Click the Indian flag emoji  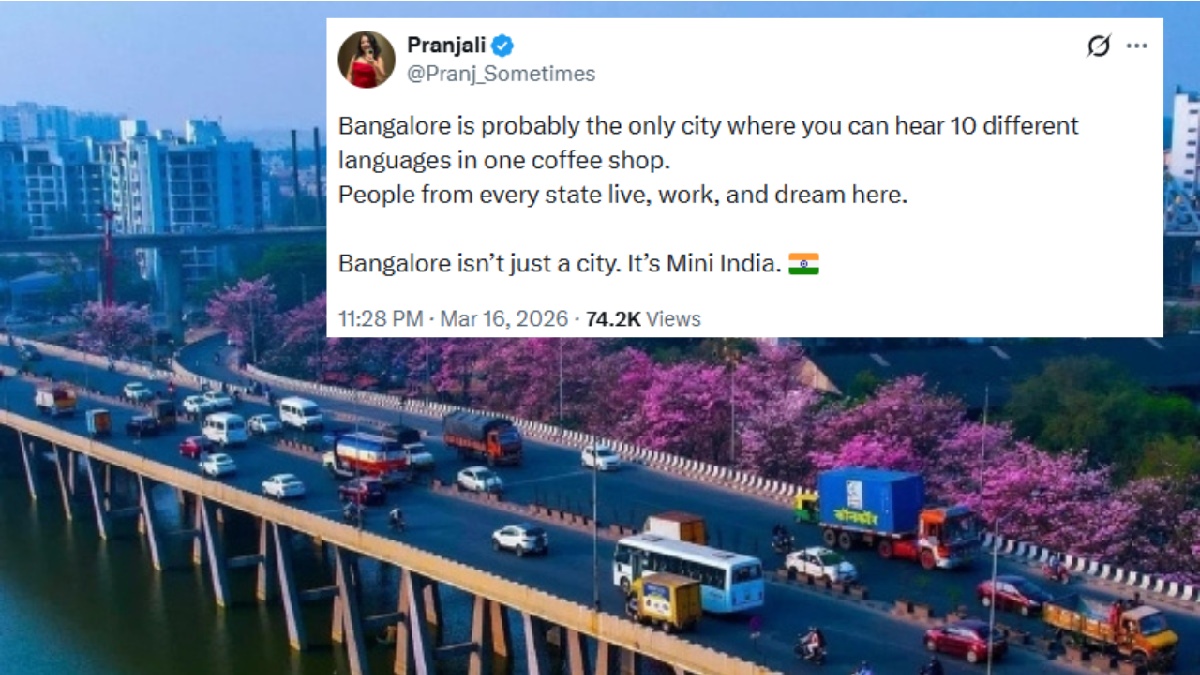(803, 264)
